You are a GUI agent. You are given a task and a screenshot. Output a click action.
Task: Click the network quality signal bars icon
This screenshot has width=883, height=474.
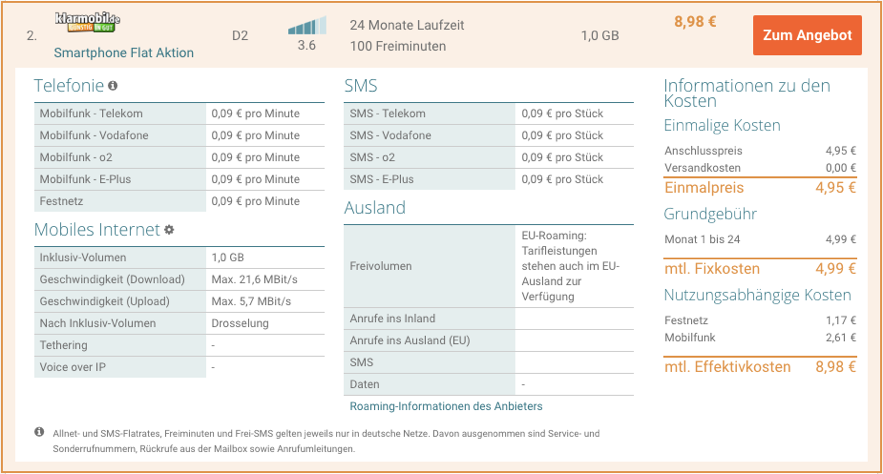click(x=307, y=26)
